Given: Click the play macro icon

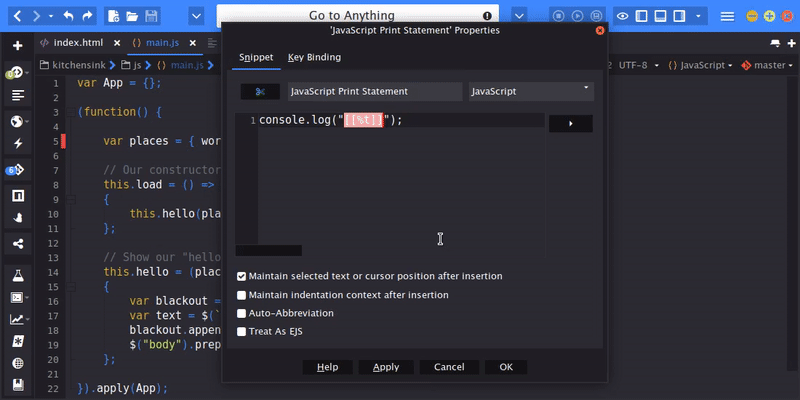Looking at the screenshot, I should [x=577, y=16].
